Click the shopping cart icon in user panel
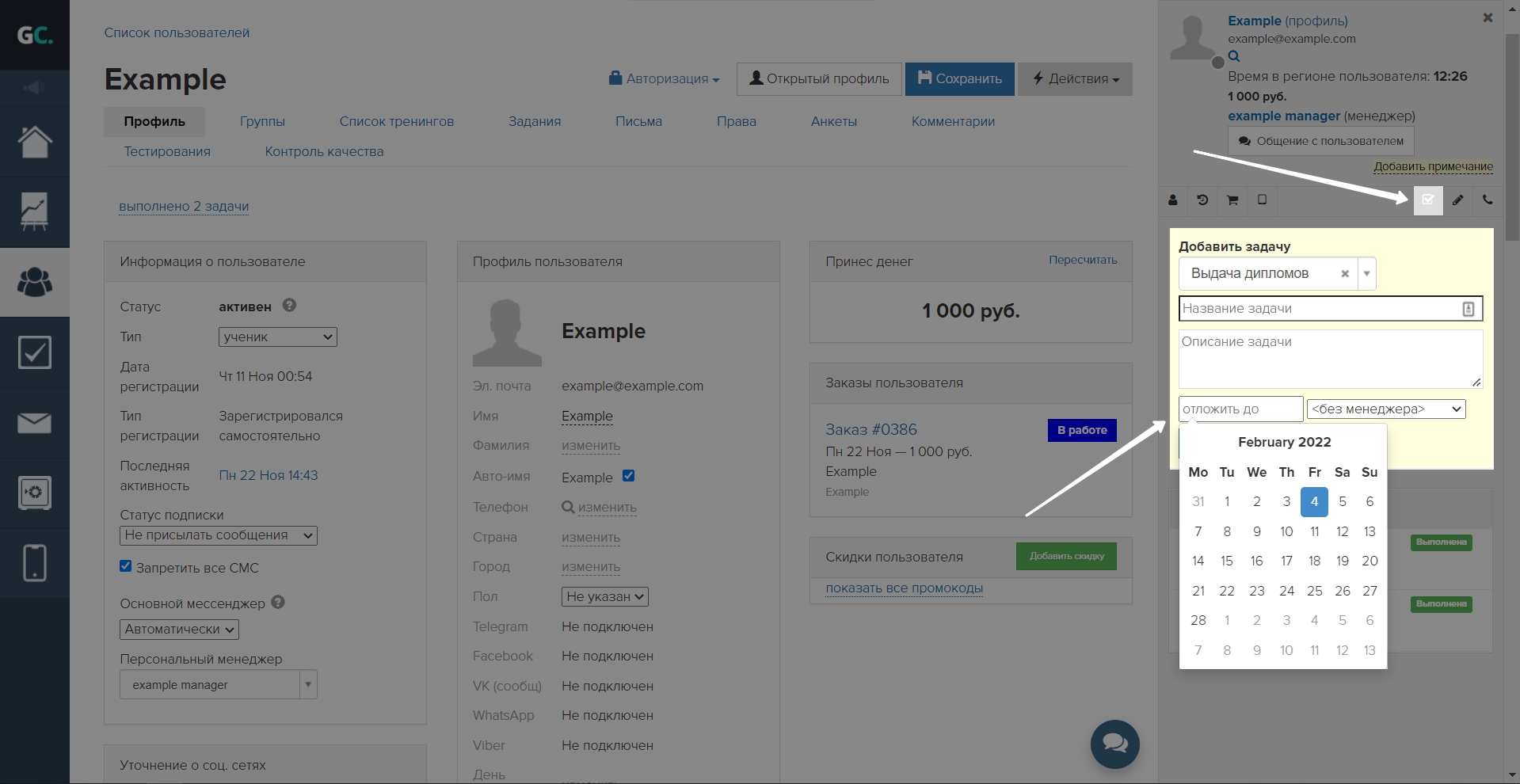This screenshot has height=784, width=1520. (1232, 200)
